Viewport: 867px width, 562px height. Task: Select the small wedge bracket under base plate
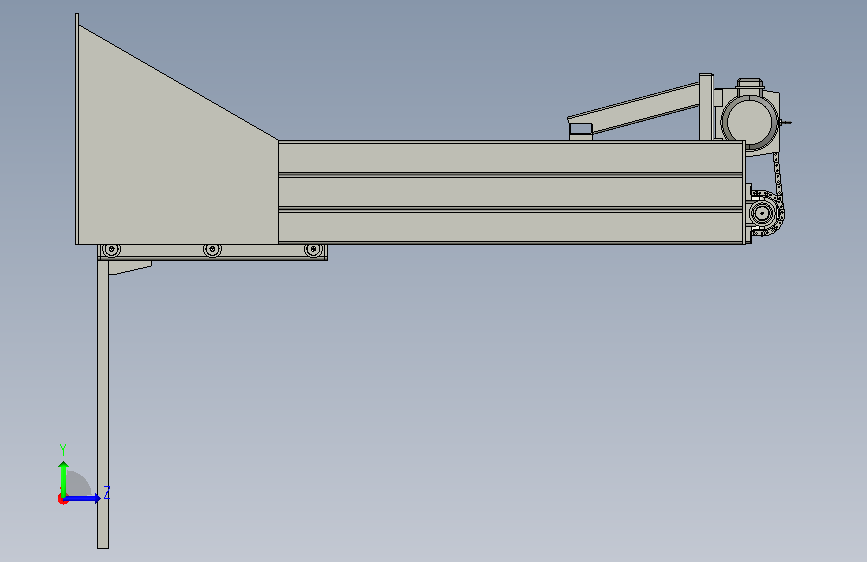click(130, 267)
